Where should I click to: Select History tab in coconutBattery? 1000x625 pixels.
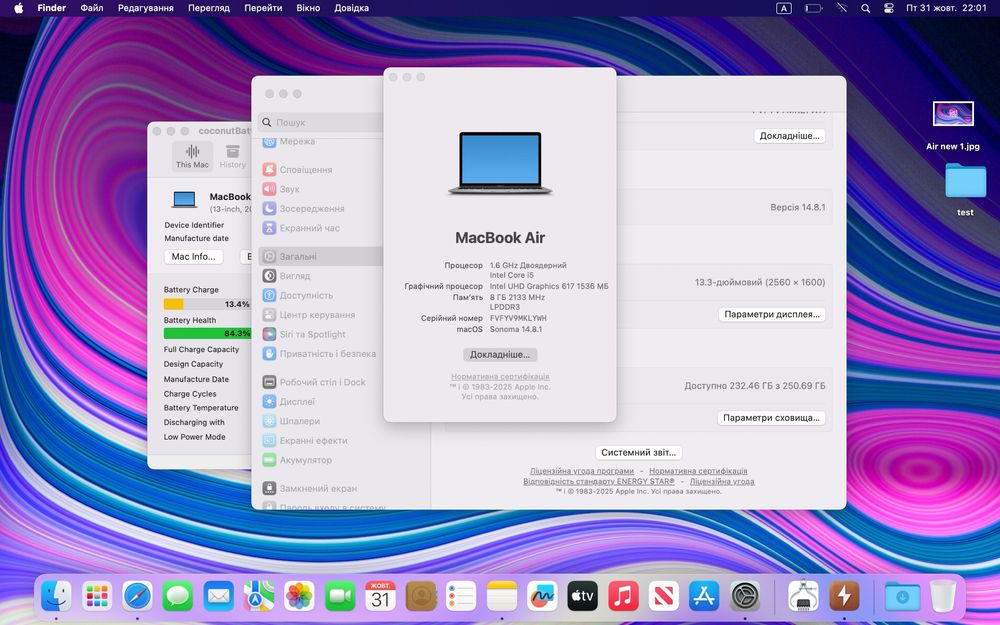tap(232, 156)
